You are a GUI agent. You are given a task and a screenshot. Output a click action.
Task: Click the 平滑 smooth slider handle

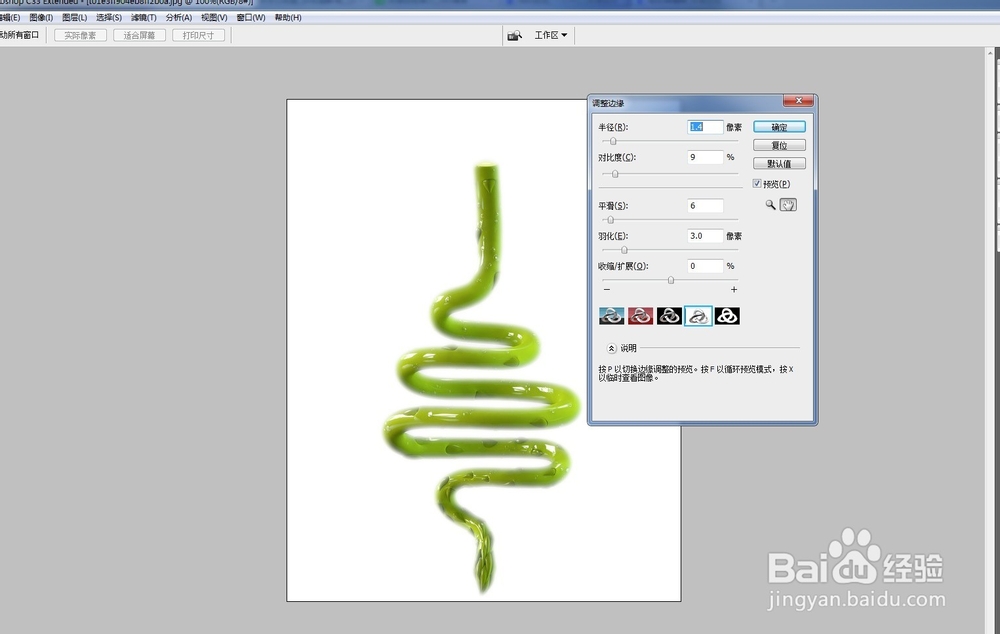coord(610,219)
